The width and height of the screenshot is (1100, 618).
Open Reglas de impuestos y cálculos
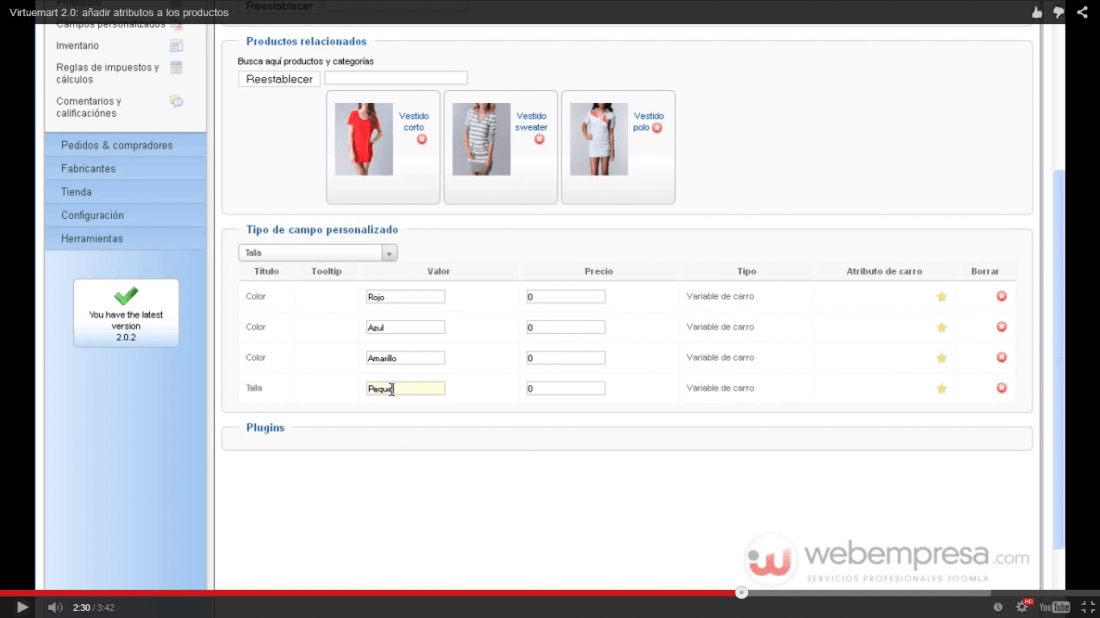coord(107,73)
